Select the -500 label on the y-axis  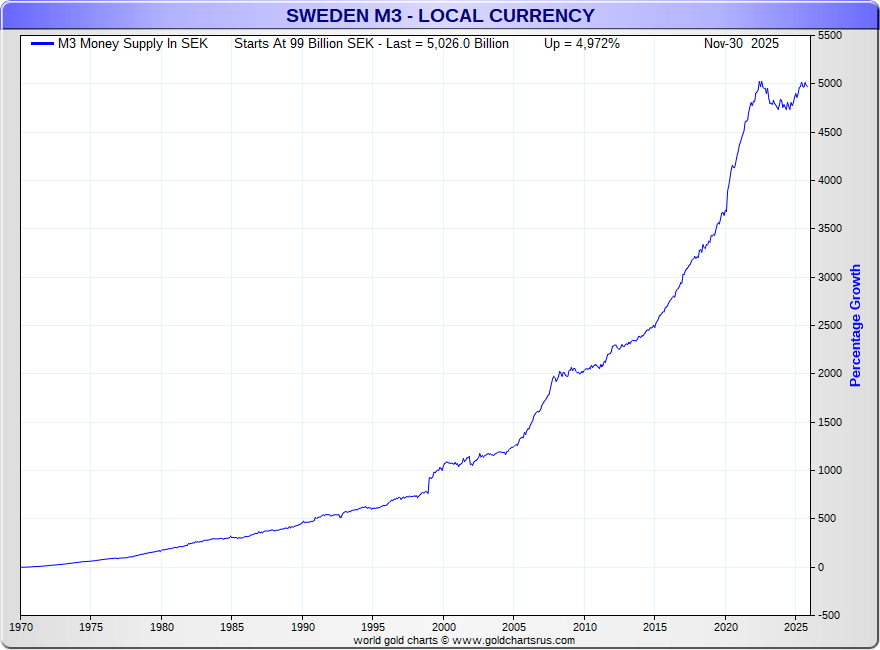830,615
